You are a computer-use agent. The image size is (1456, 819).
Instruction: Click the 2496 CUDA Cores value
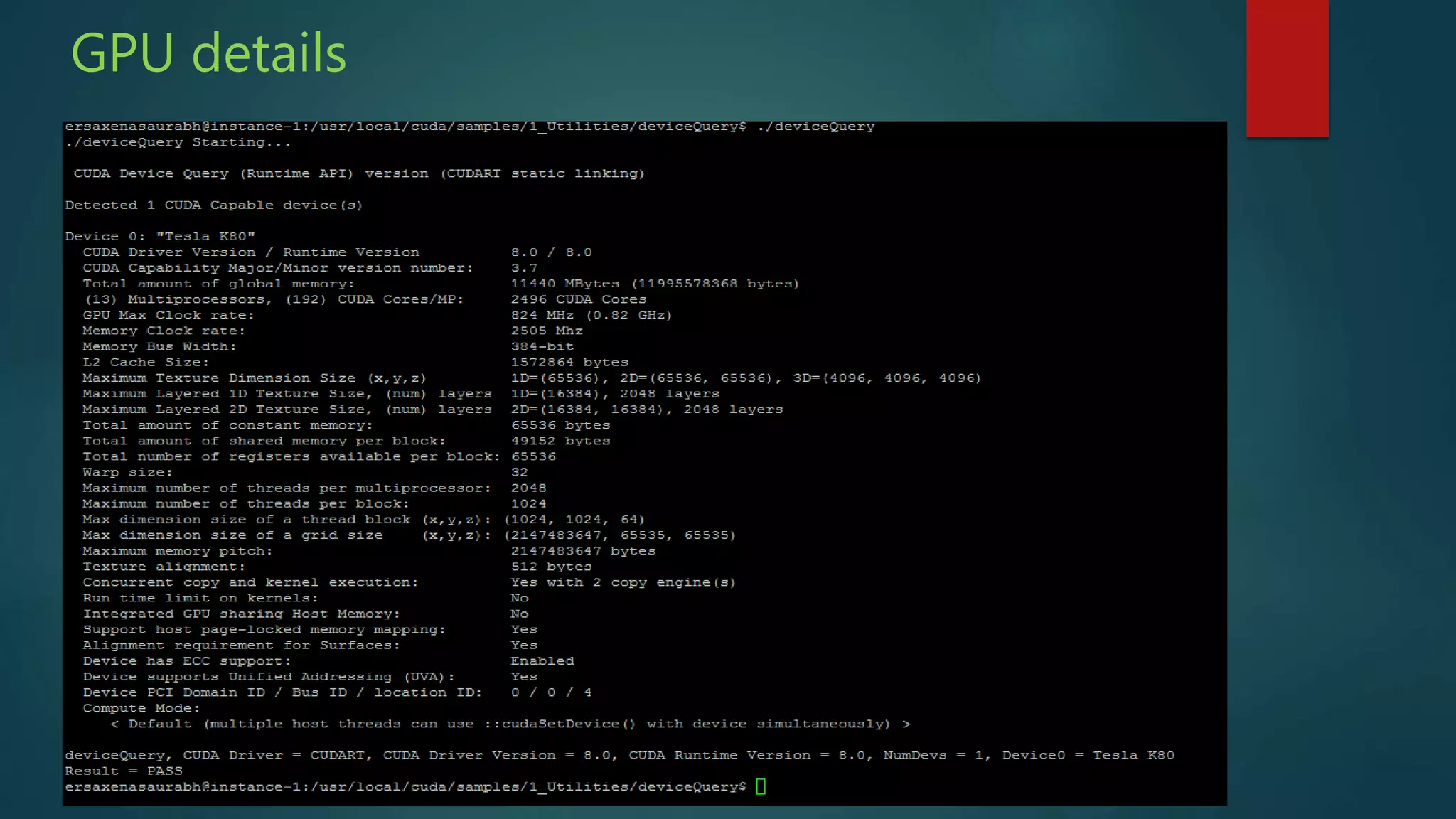coord(579,299)
